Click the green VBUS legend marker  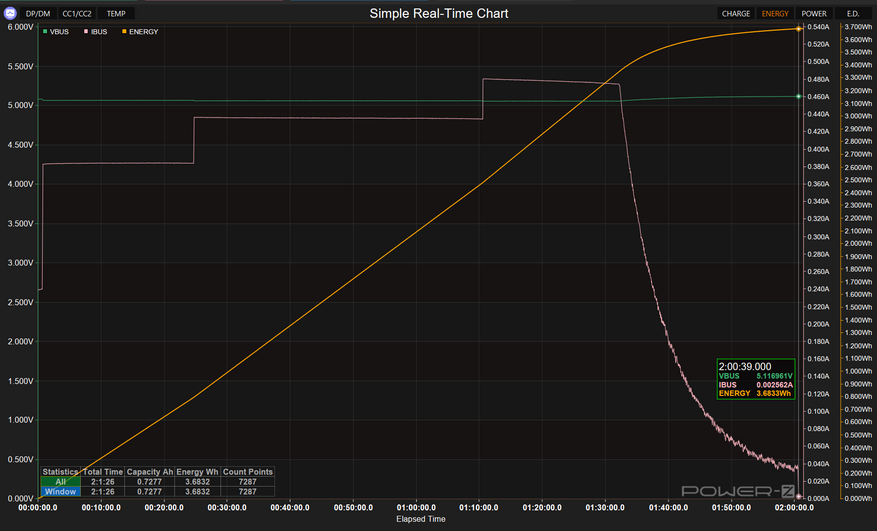click(45, 32)
